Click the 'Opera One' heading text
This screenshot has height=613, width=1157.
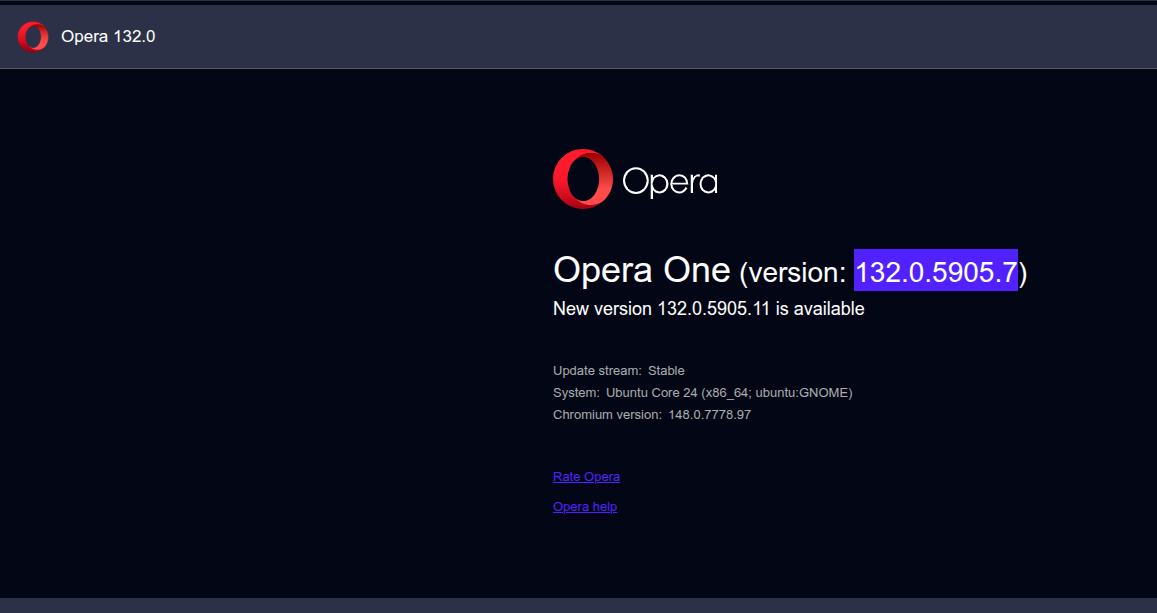click(642, 270)
